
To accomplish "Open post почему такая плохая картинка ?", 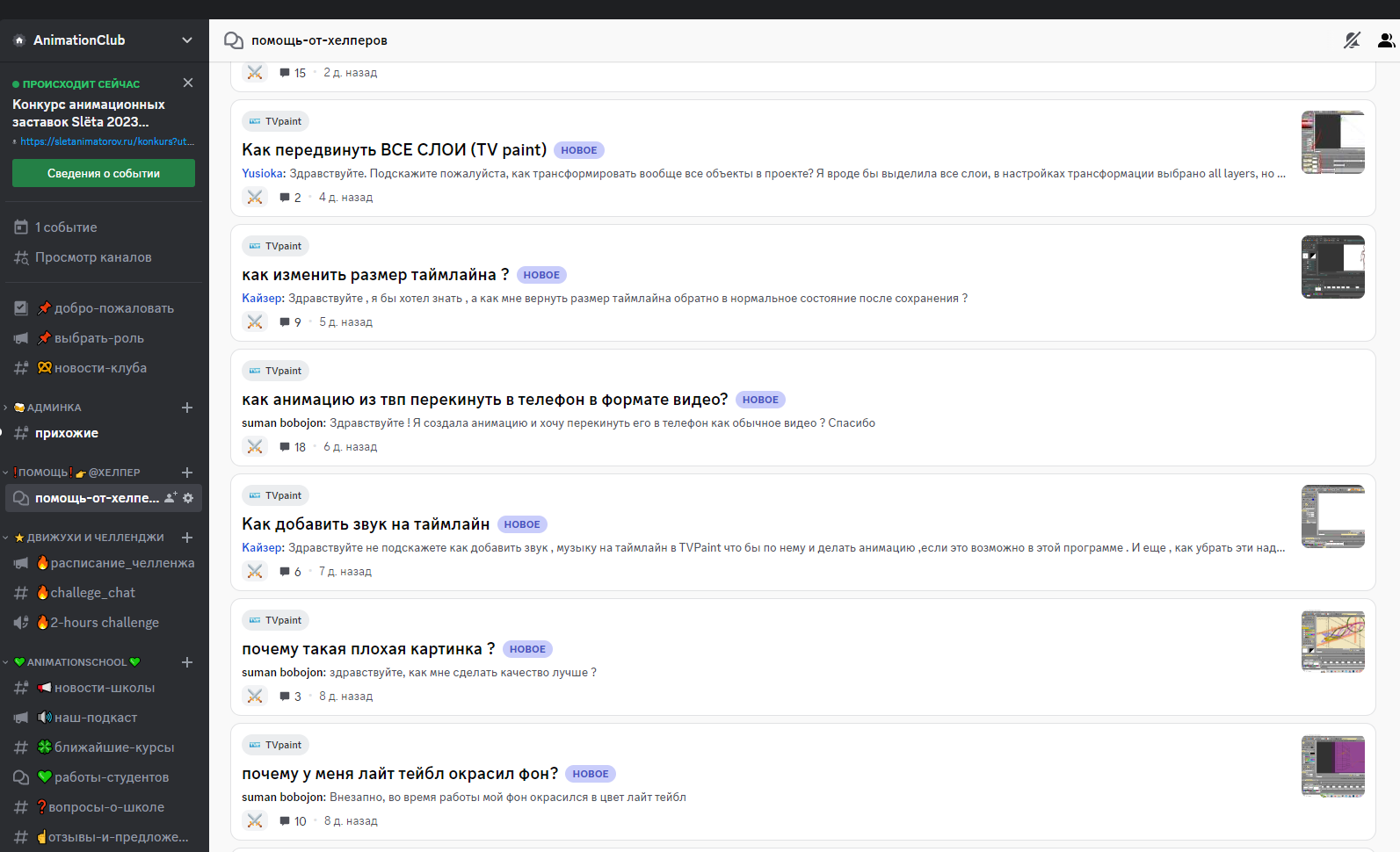I will 368,649.
